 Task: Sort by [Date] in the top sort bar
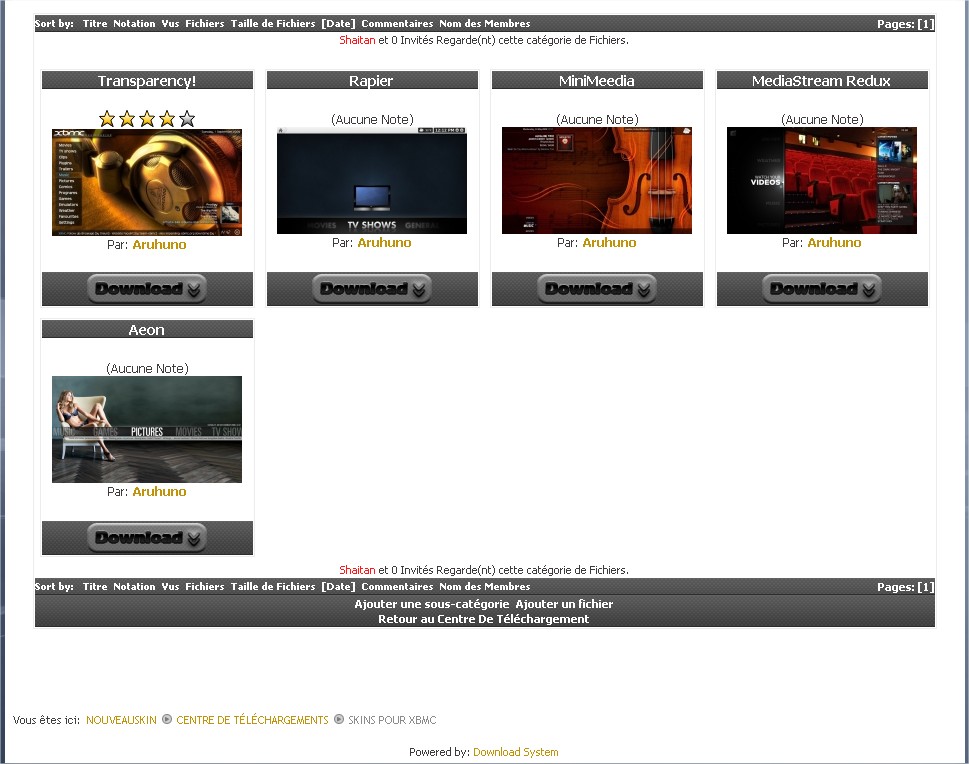click(x=339, y=23)
